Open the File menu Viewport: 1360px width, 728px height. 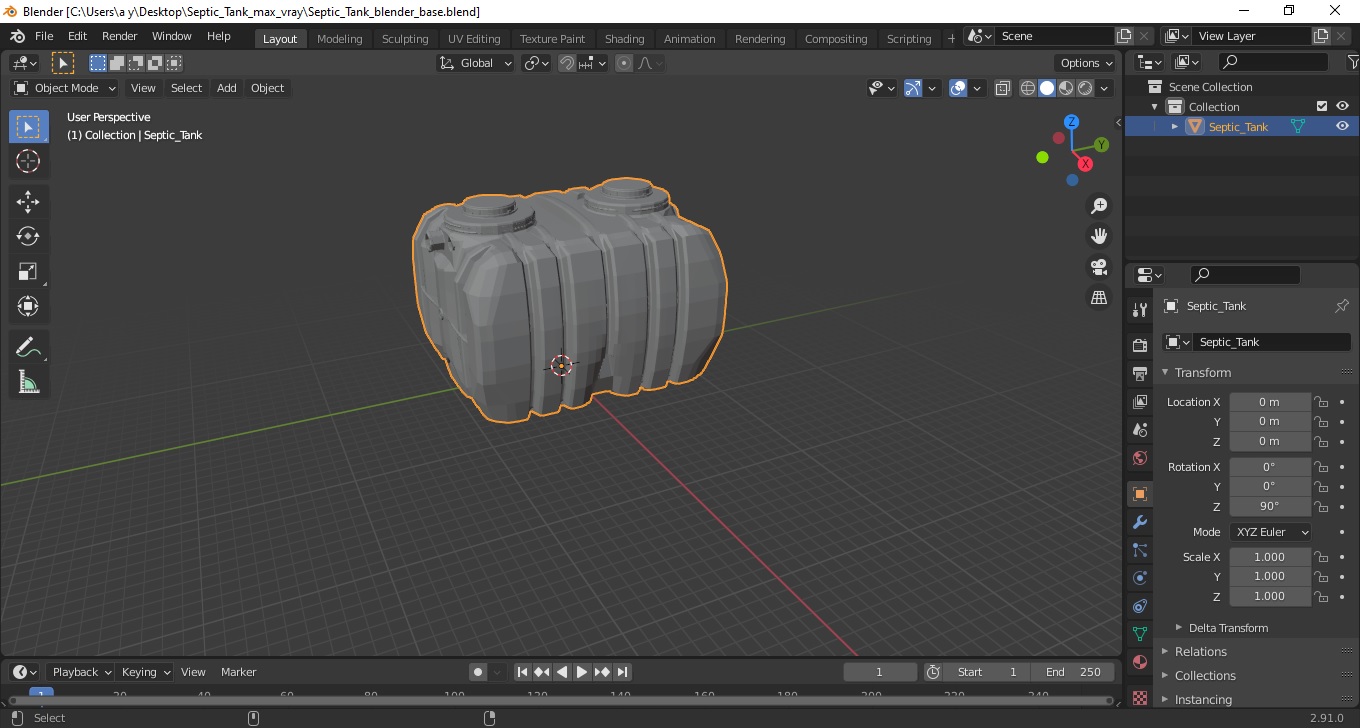pyautogui.click(x=44, y=36)
